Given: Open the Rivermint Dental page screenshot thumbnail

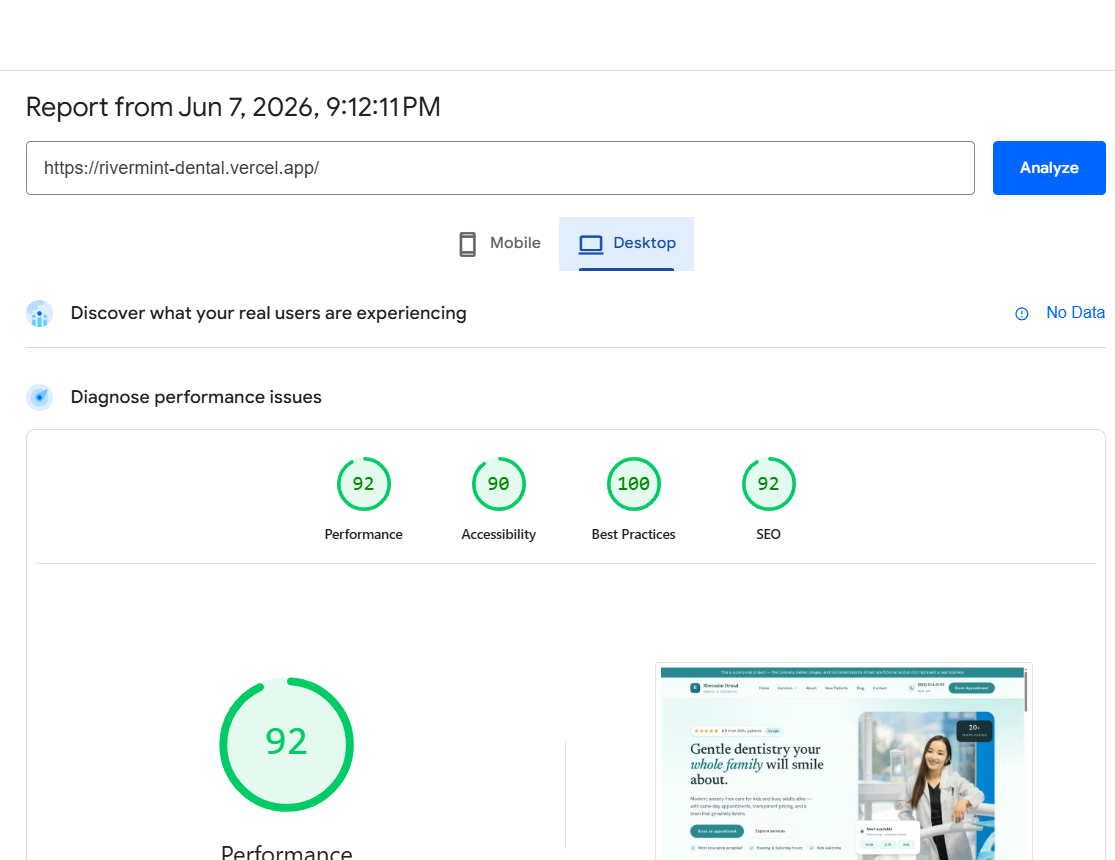Looking at the screenshot, I should tap(843, 762).
